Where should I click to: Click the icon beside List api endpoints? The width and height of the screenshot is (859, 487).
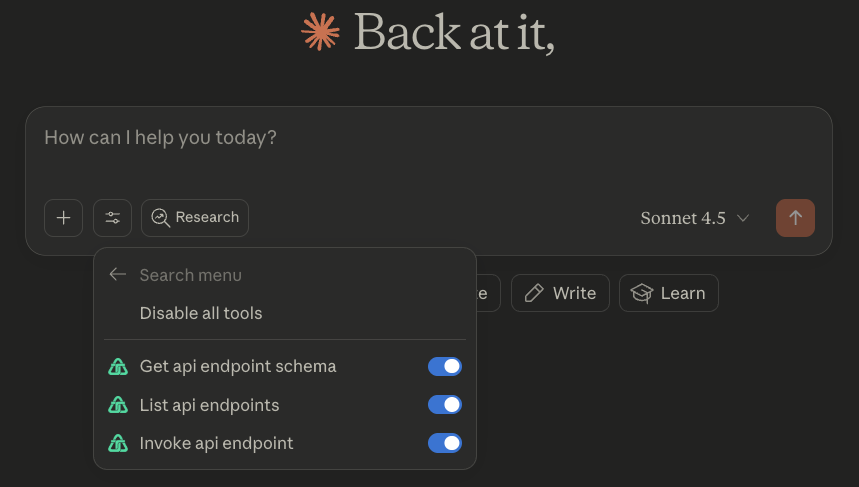118,405
